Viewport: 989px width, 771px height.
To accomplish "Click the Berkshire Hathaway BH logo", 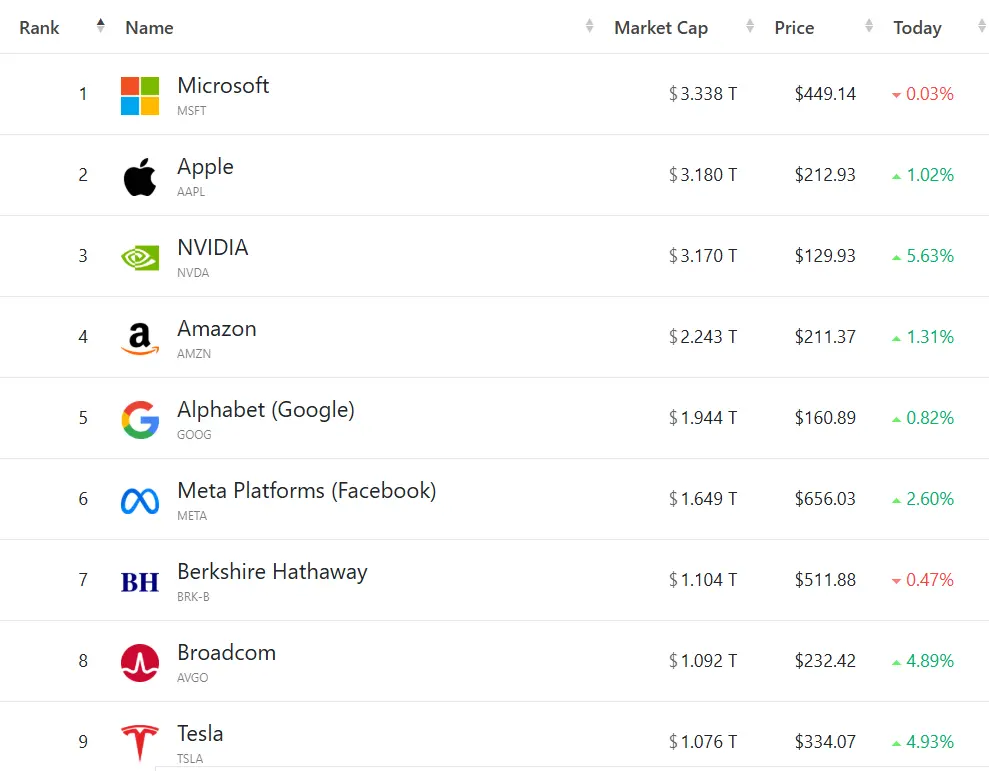I will click(140, 581).
